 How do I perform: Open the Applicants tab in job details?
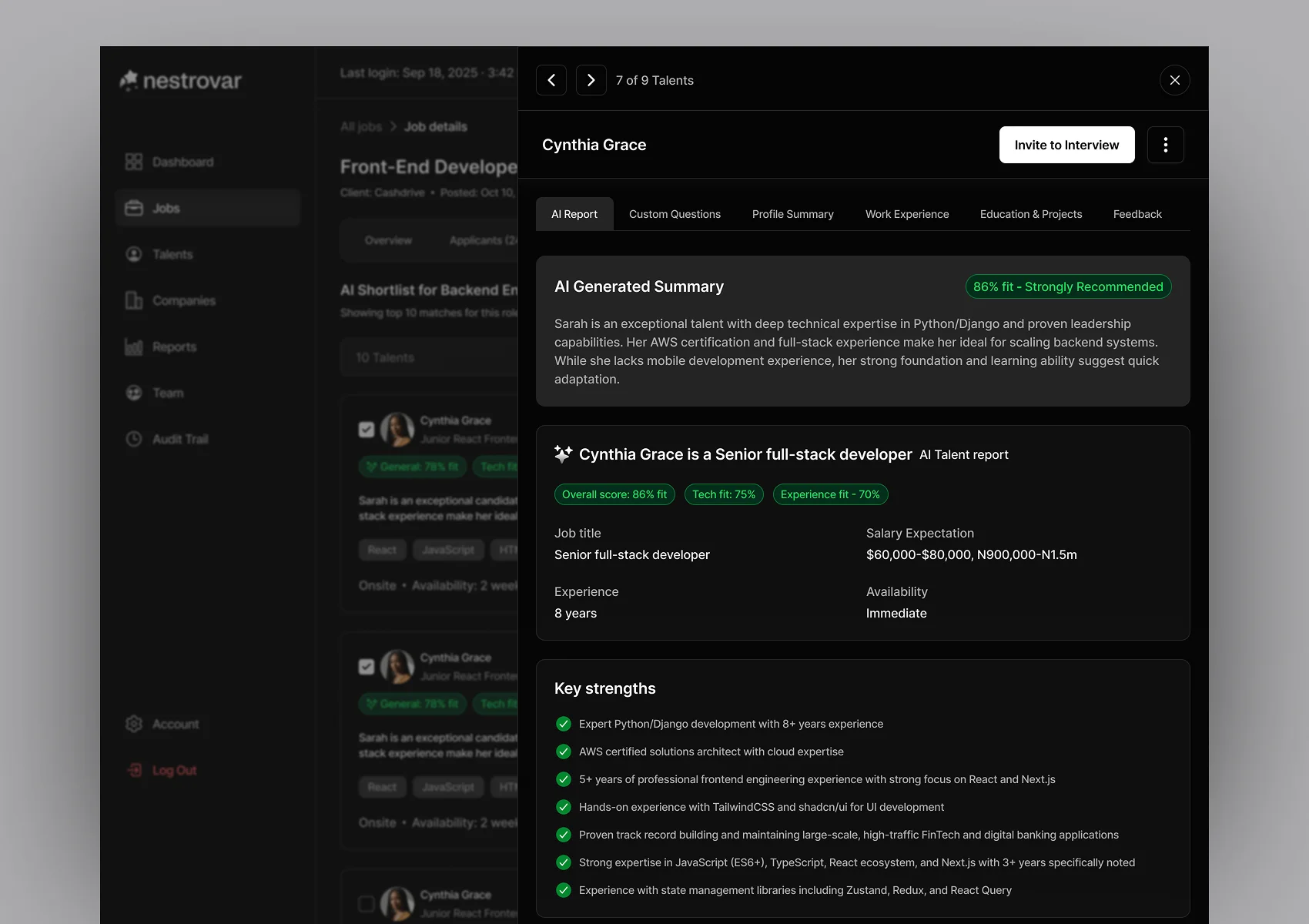pos(483,240)
